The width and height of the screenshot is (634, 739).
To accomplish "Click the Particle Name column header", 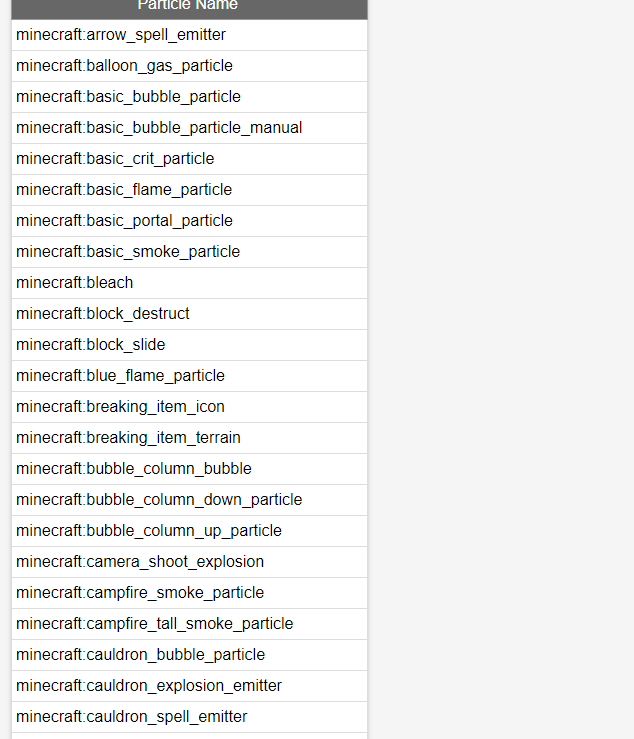I will (189, 7).
